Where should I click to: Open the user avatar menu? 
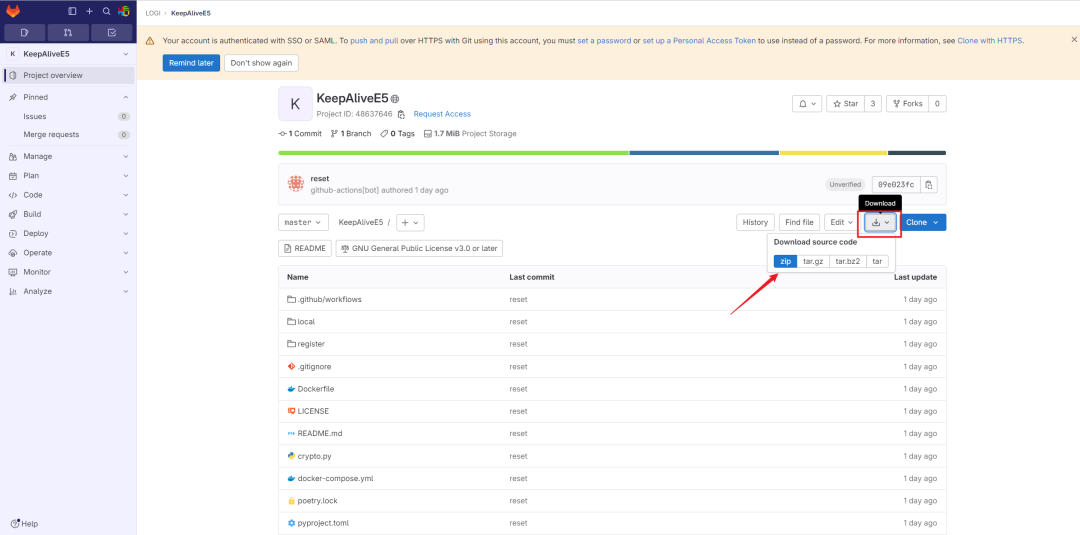pos(123,11)
